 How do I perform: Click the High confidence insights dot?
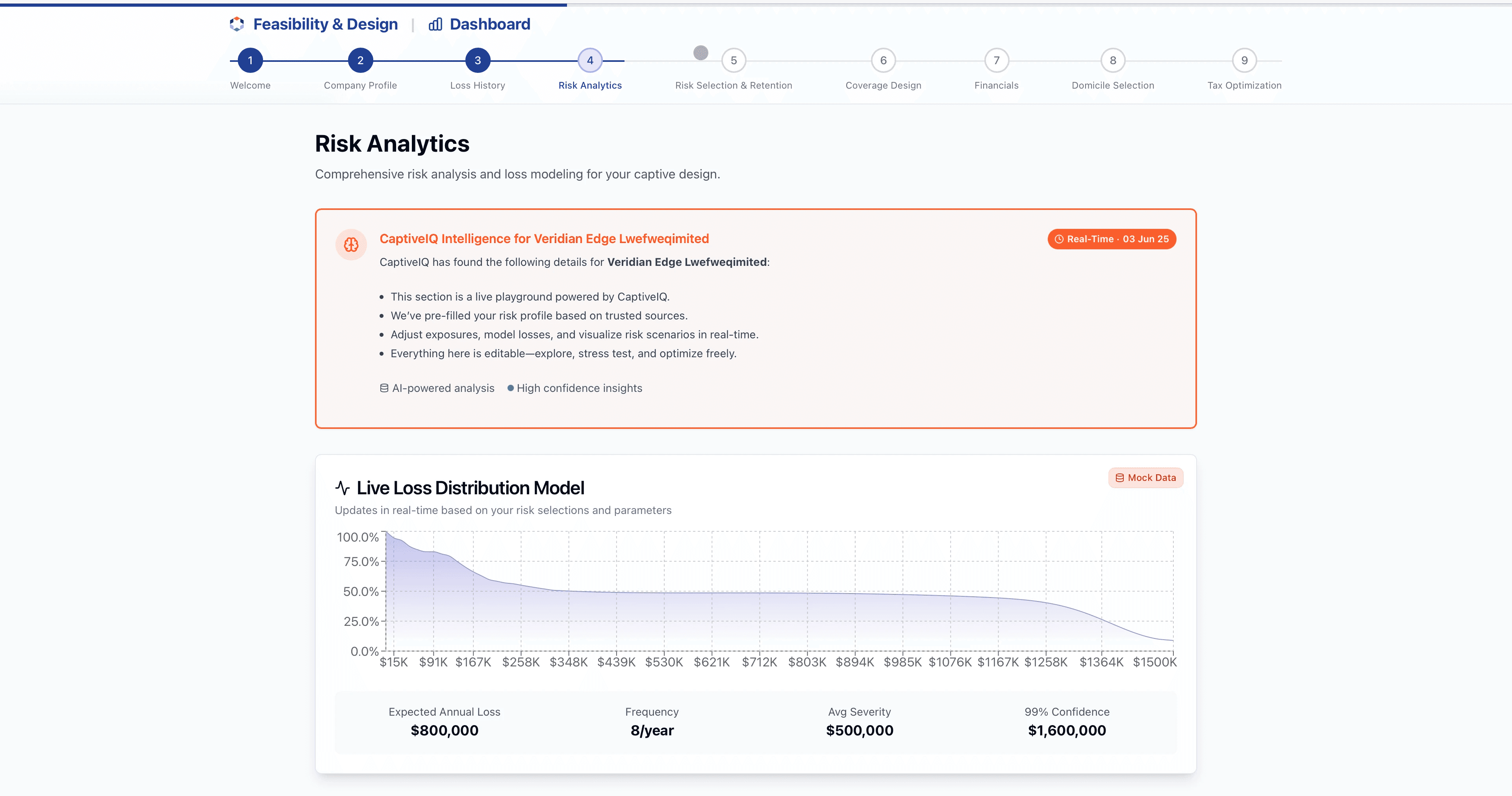(511, 388)
